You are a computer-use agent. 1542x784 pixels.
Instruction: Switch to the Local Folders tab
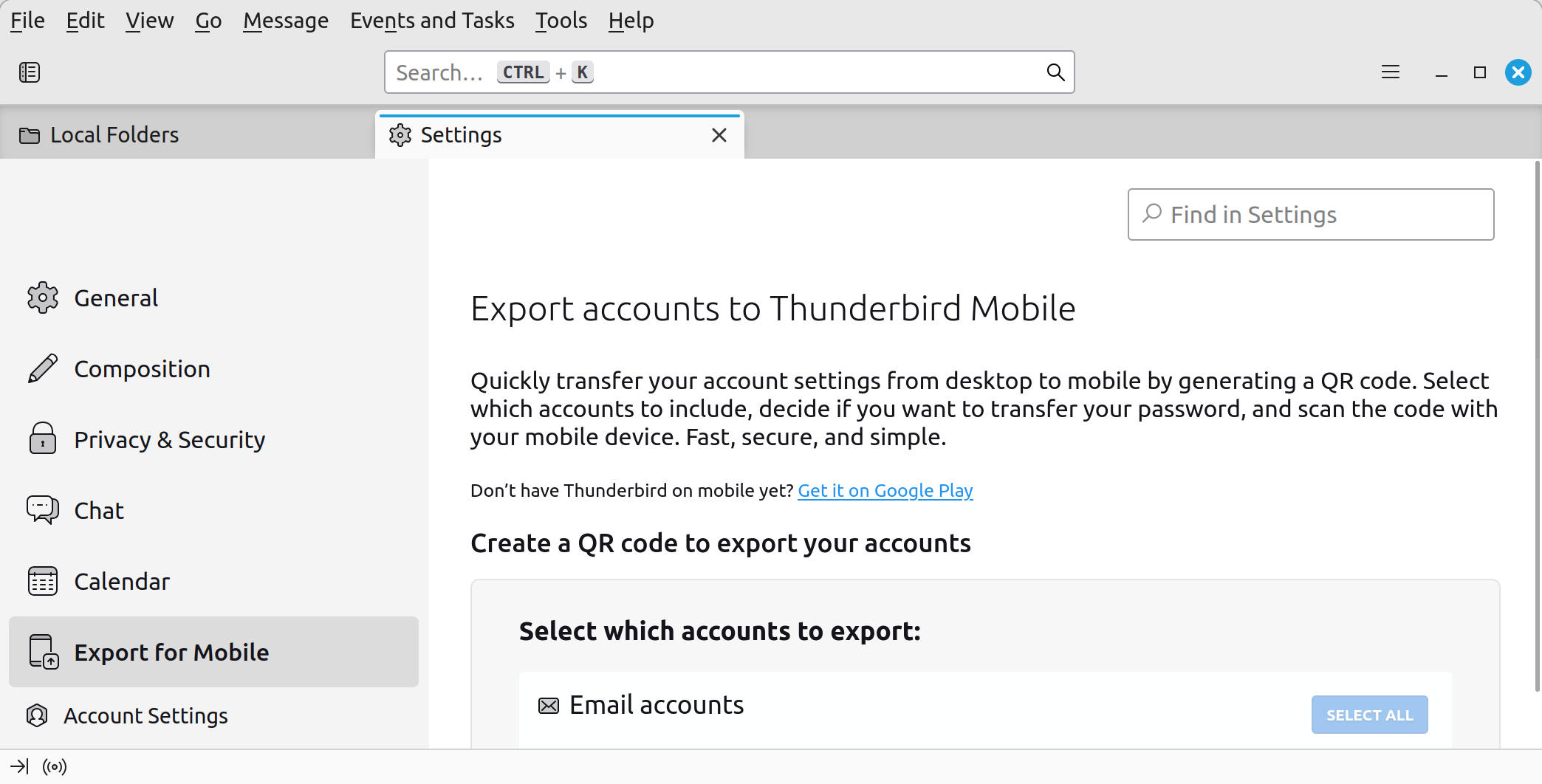coord(188,135)
